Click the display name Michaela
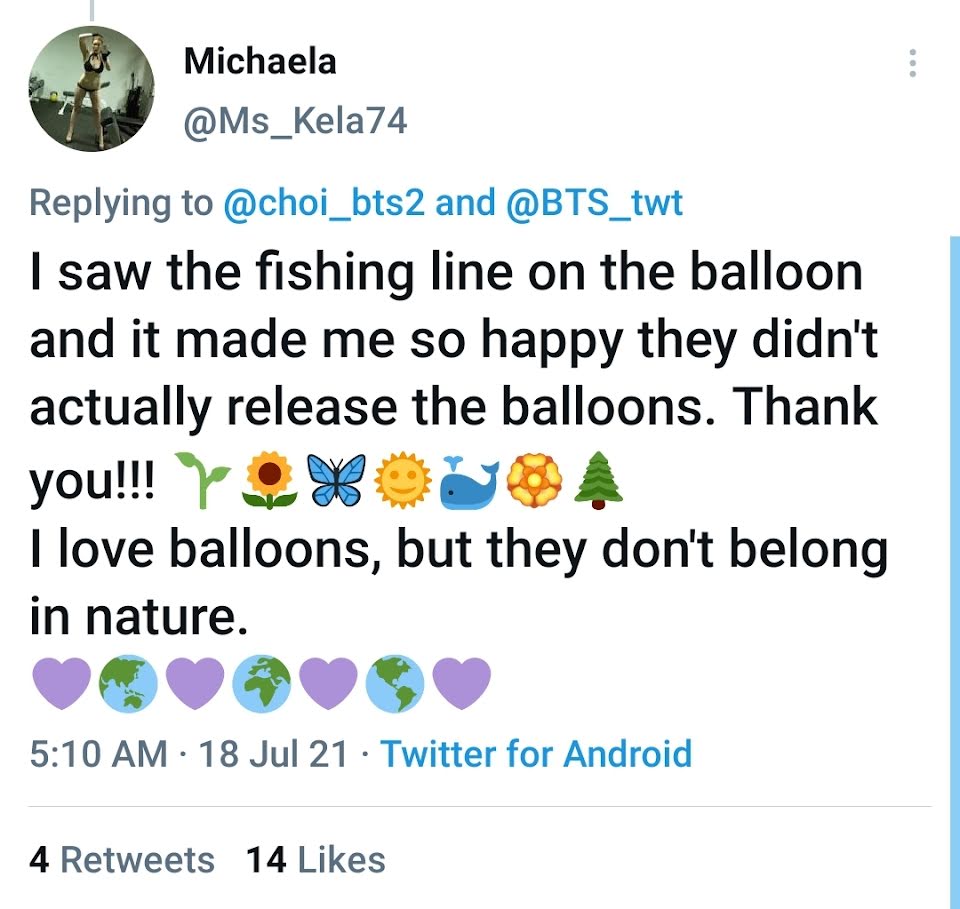 (x=260, y=61)
